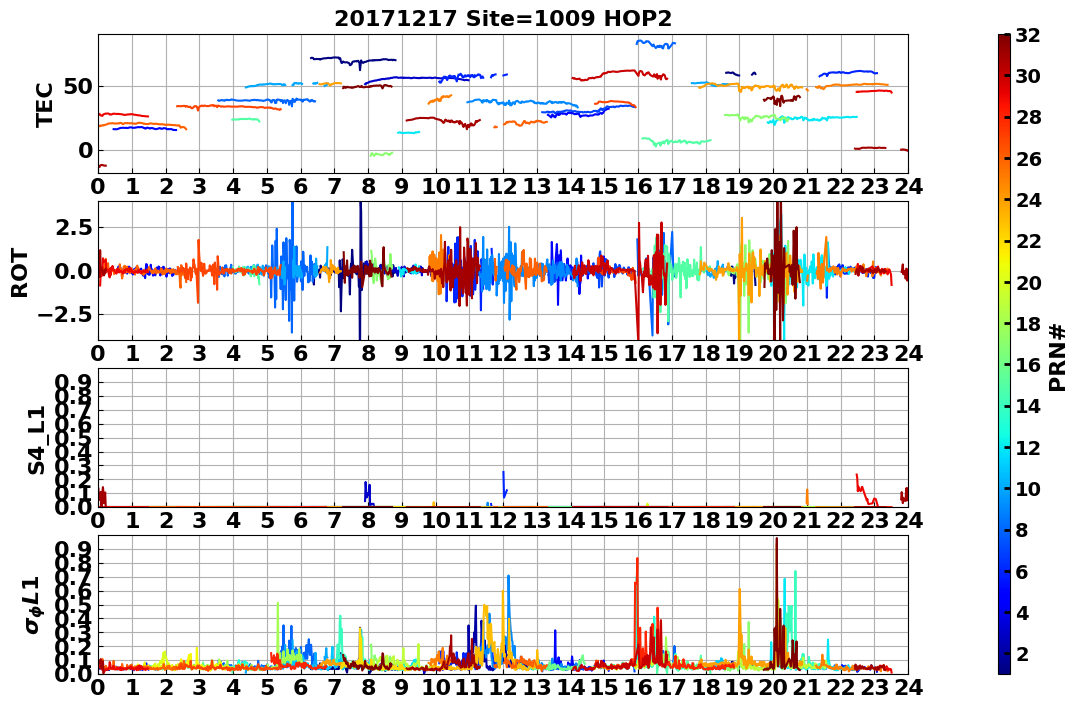The width and height of the screenshot is (1077, 709).
Task: Click the colorbar tick label 28
Action: [x=1028, y=117]
